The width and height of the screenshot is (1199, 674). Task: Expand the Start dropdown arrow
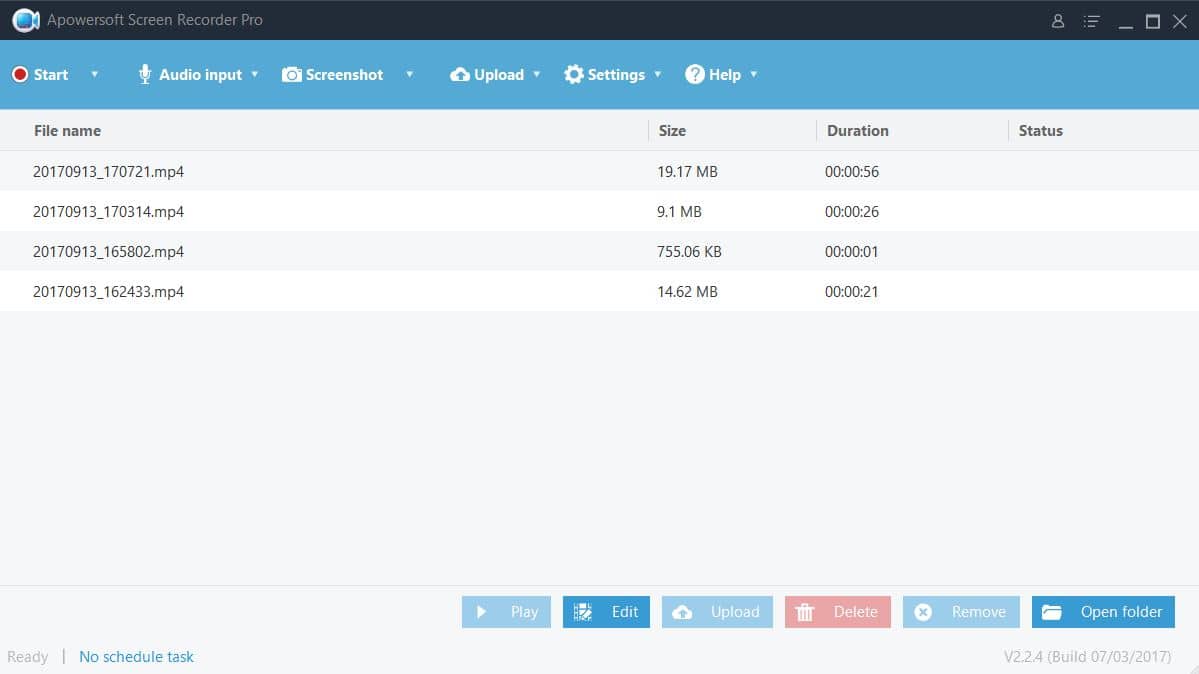coord(95,74)
